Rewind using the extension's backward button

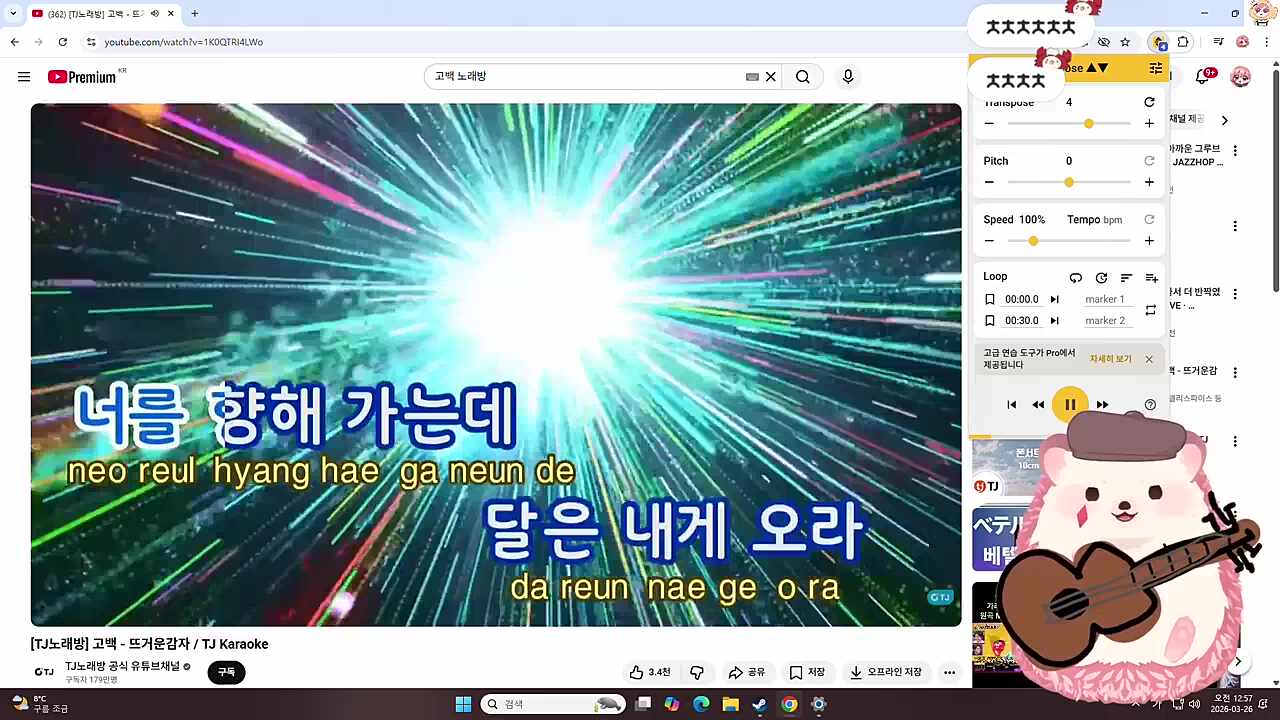[x=1038, y=405]
